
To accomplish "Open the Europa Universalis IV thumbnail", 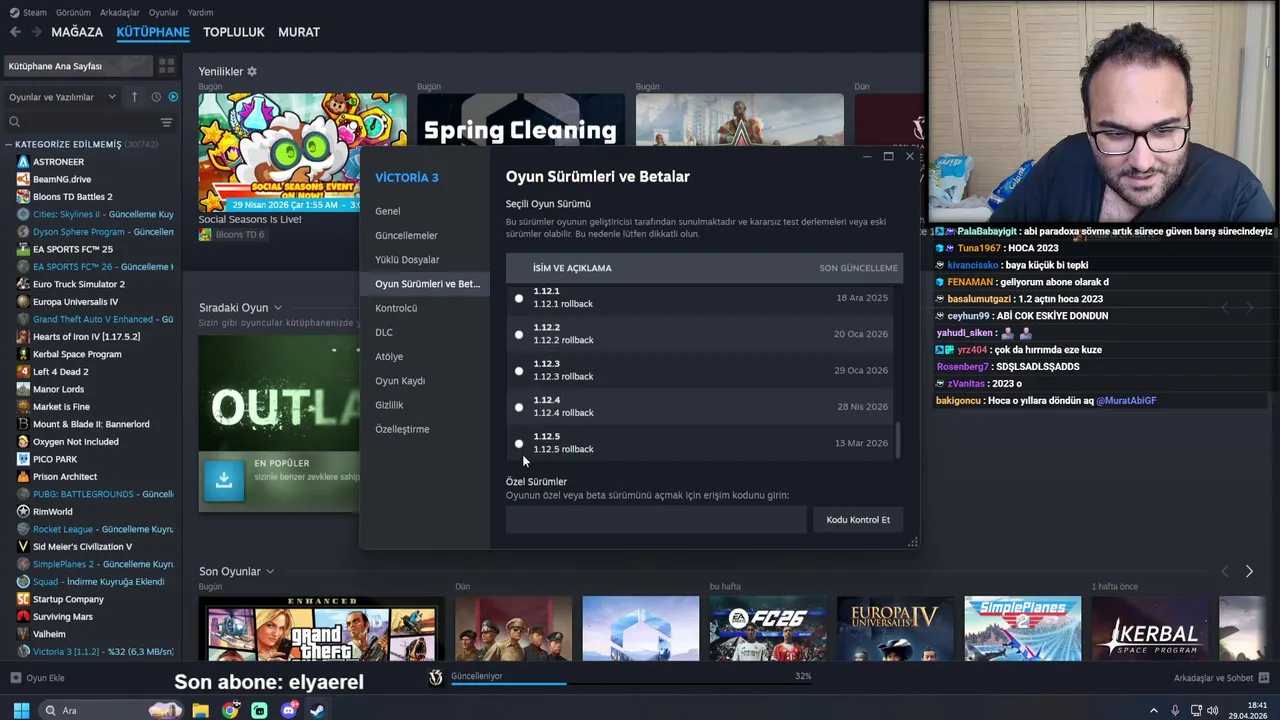I will 895,629.
